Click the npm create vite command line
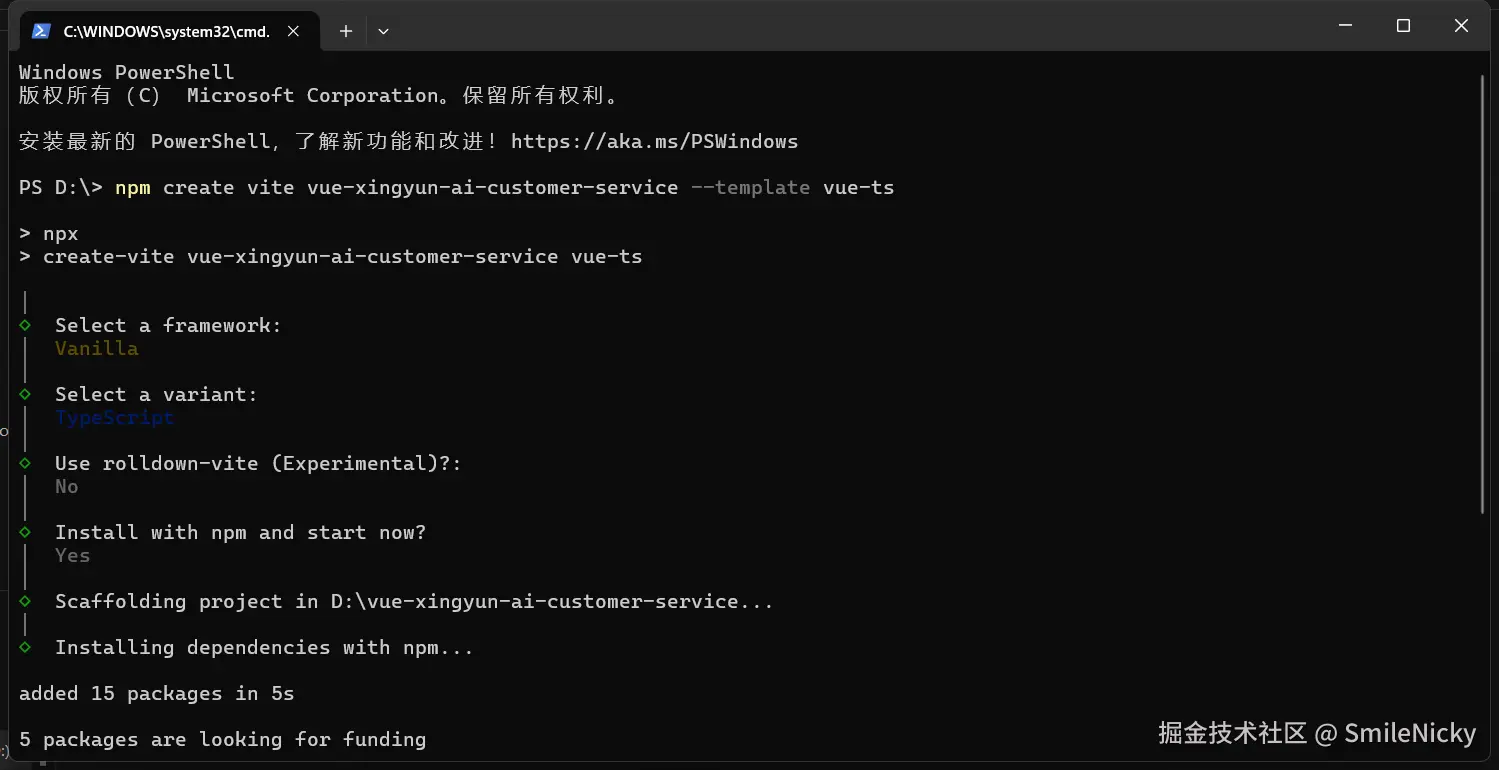1499x770 pixels. (504, 188)
